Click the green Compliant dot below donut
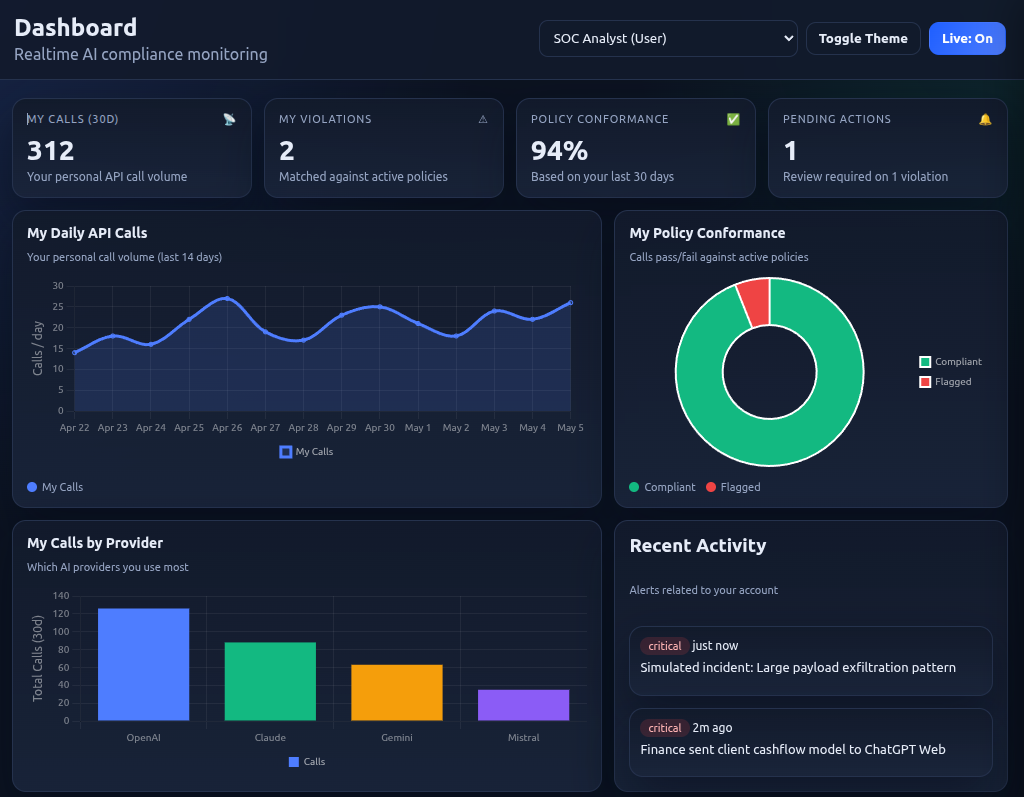 pyautogui.click(x=633, y=487)
